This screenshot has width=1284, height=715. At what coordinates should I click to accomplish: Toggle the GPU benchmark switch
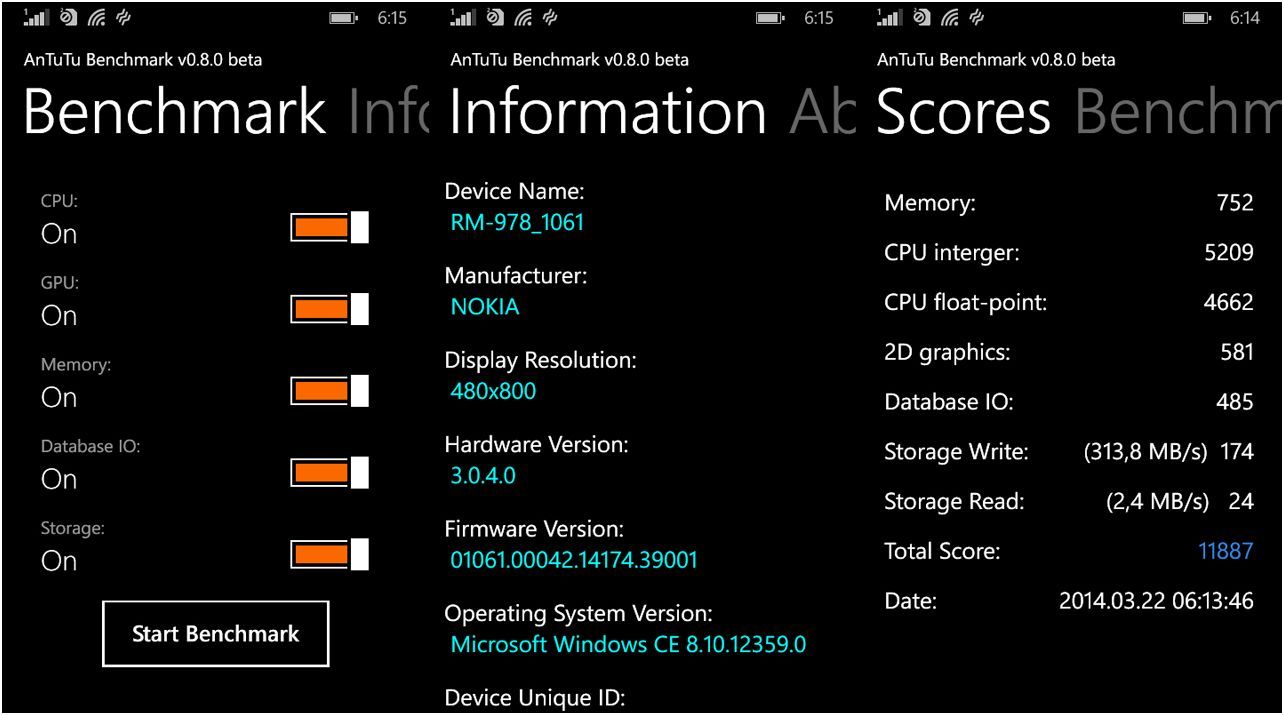tap(327, 308)
